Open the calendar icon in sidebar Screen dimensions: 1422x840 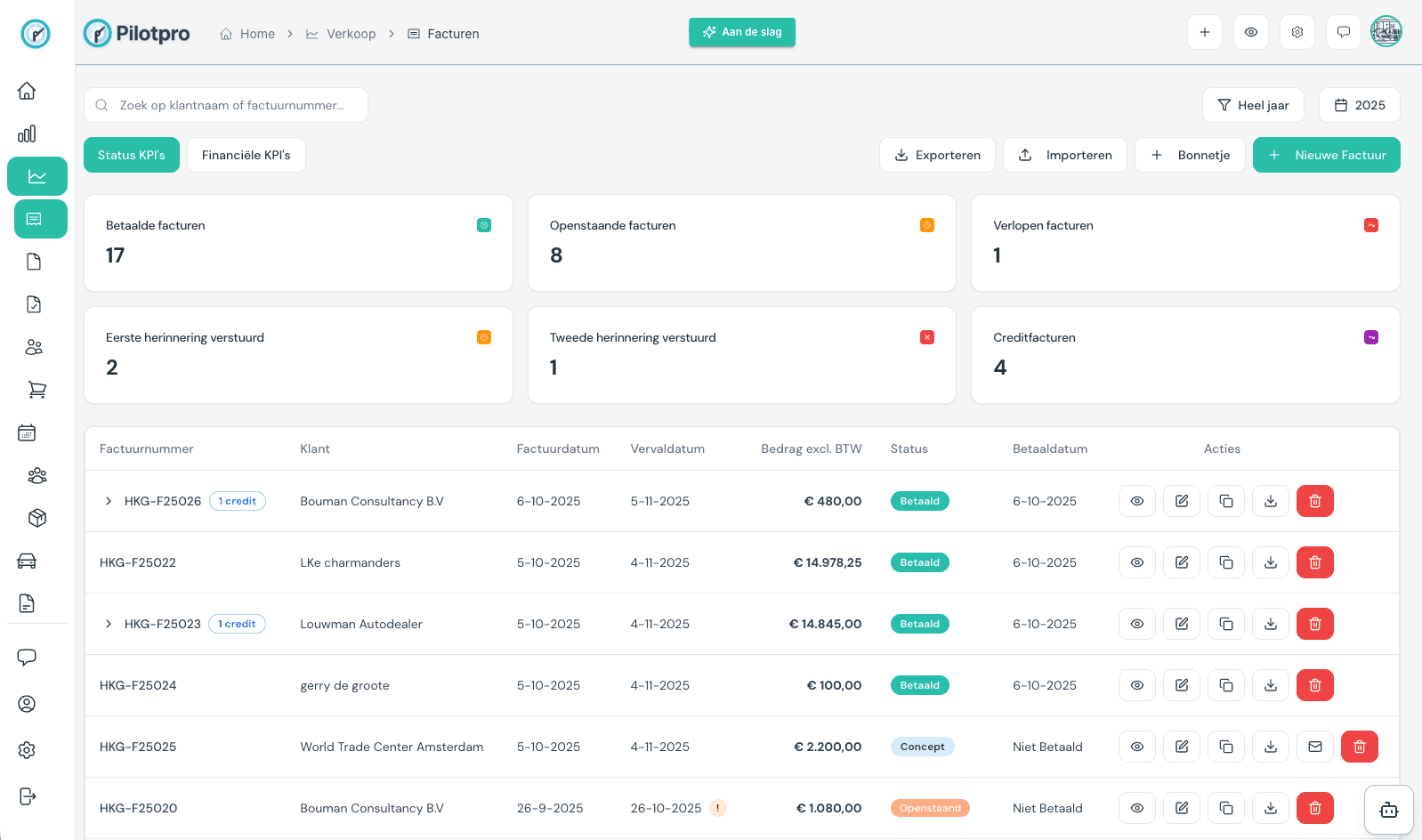tap(27, 432)
